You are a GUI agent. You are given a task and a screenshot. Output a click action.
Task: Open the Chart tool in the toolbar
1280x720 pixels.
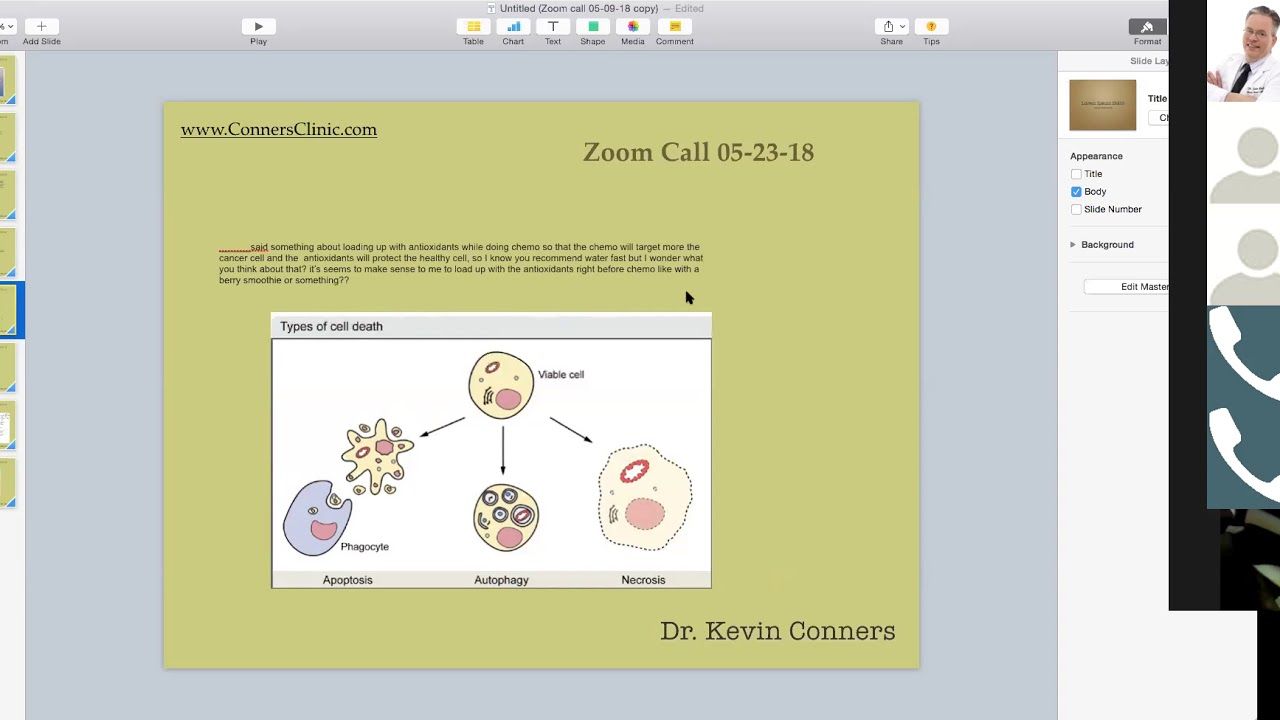point(513,26)
